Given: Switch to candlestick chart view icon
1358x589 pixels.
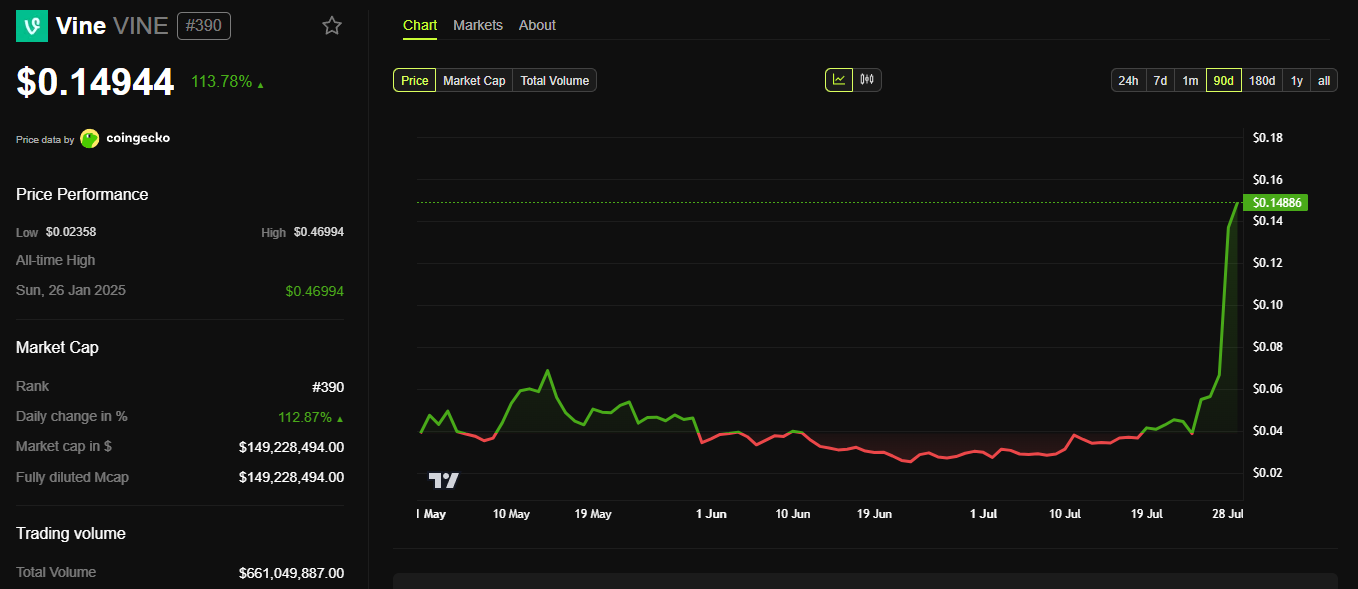Looking at the screenshot, I should click(x=867, y=80).
